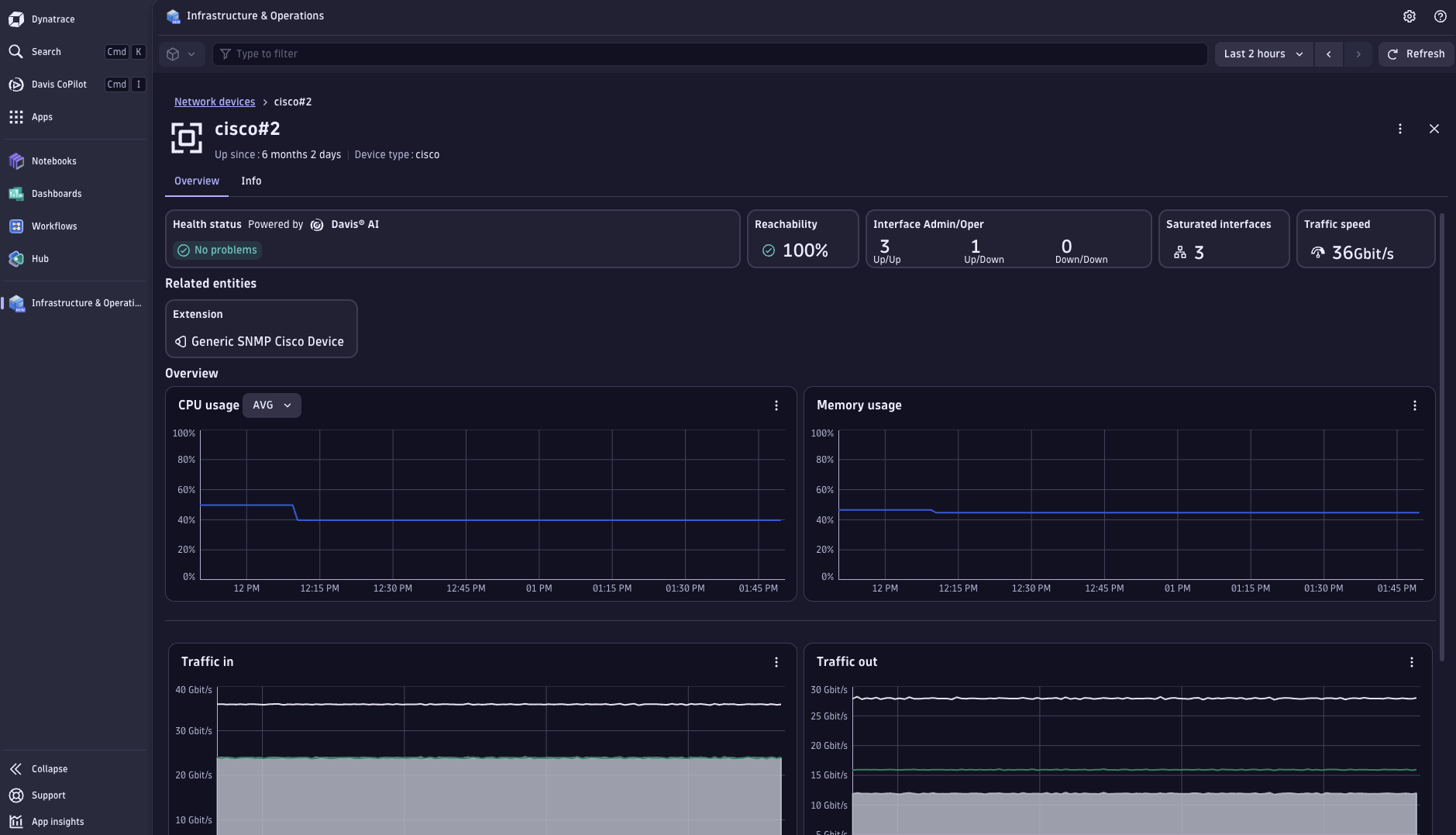The width and height of the screenshot is (1456, 835).
Task: Open the help question-mark icon
Action: pos(1441,16)
